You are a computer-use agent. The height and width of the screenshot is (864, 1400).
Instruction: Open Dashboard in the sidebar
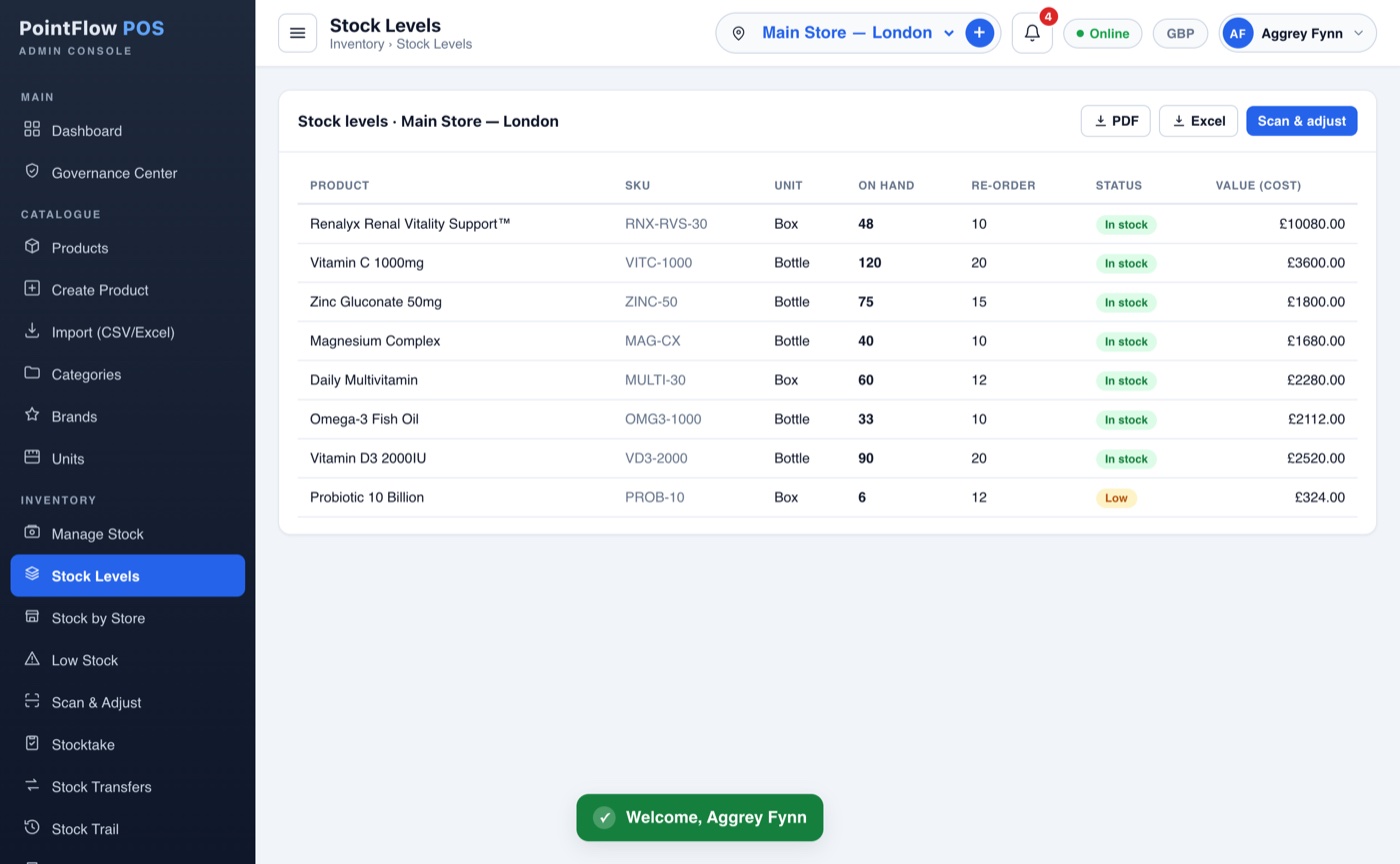pos(128,130)
